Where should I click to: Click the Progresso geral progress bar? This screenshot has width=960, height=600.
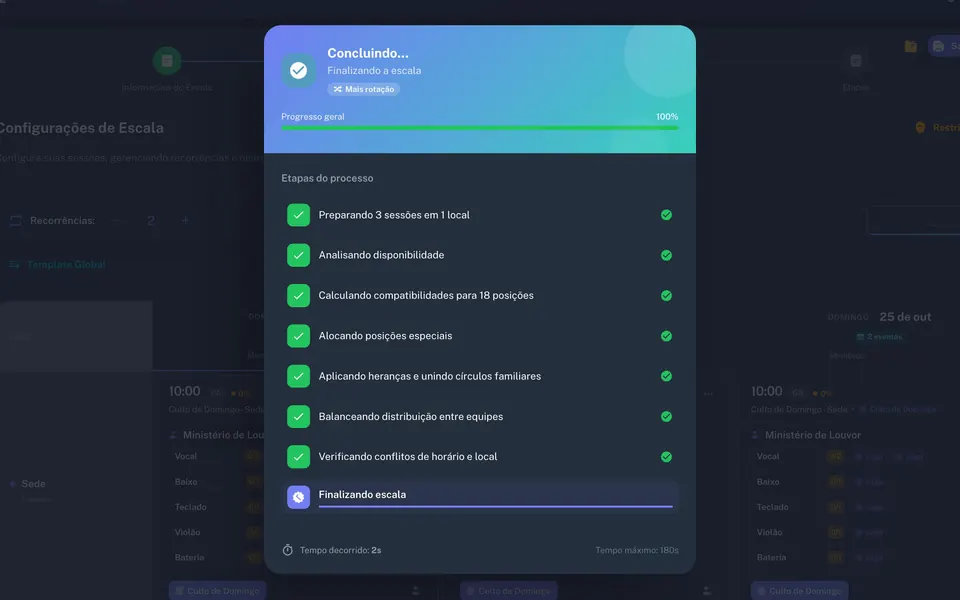[480, 128]
